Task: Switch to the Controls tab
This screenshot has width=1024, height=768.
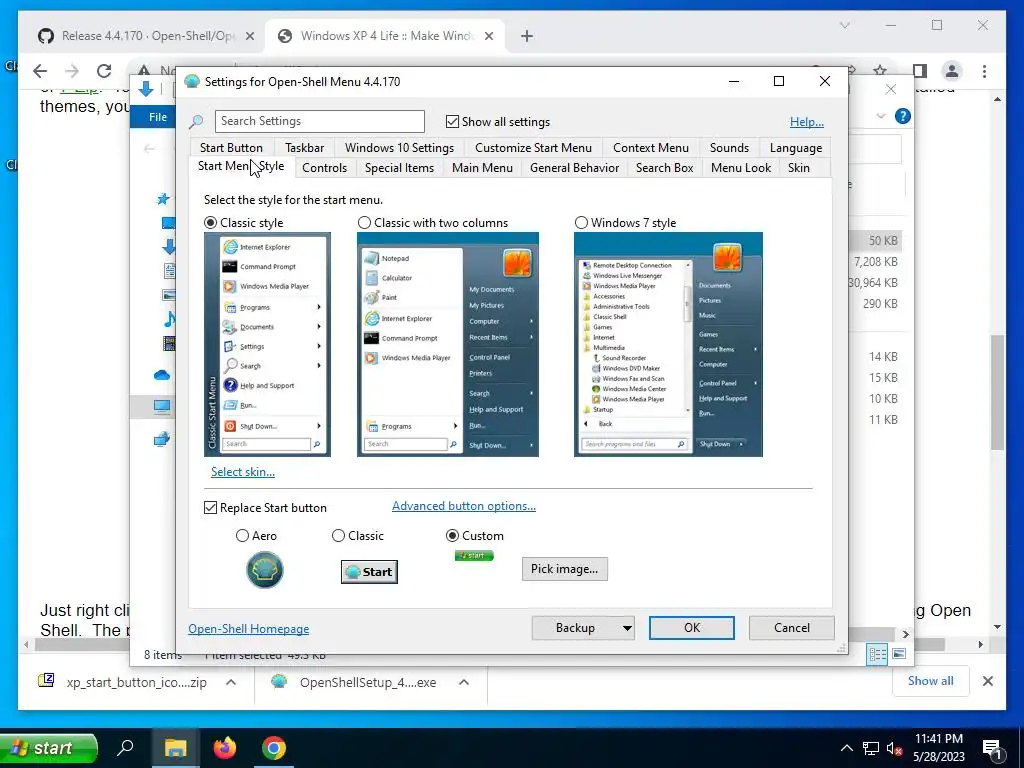Action: tap(325, 168)
